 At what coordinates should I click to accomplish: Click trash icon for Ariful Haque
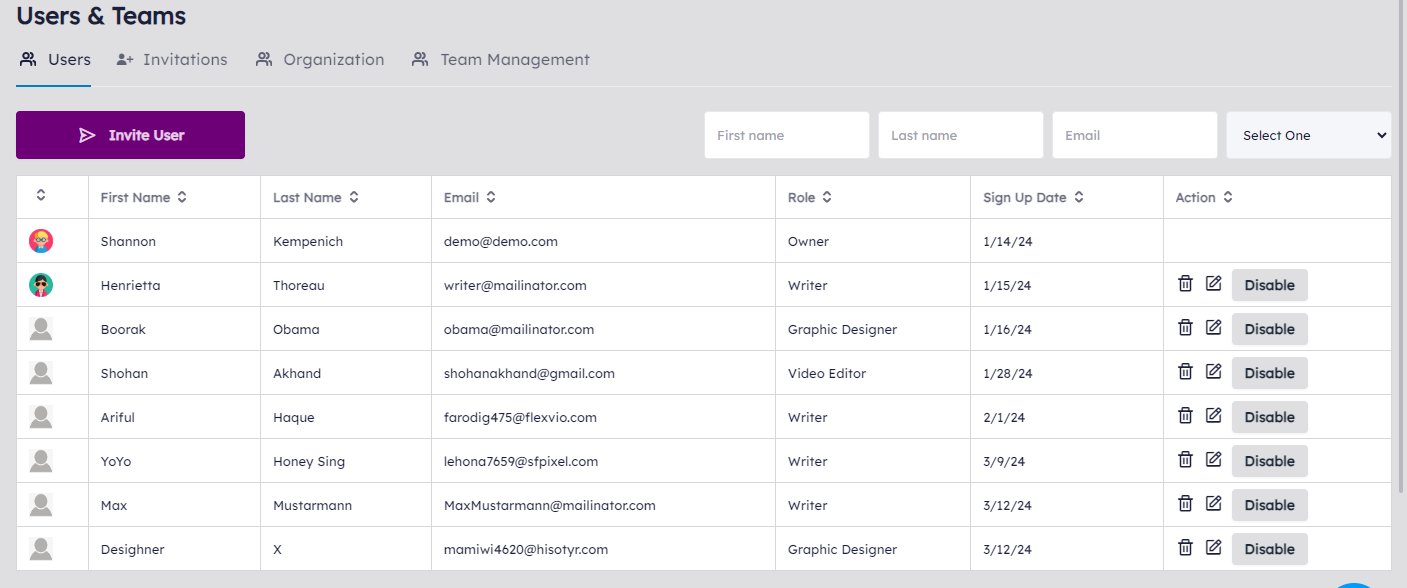coord(1185,416)
